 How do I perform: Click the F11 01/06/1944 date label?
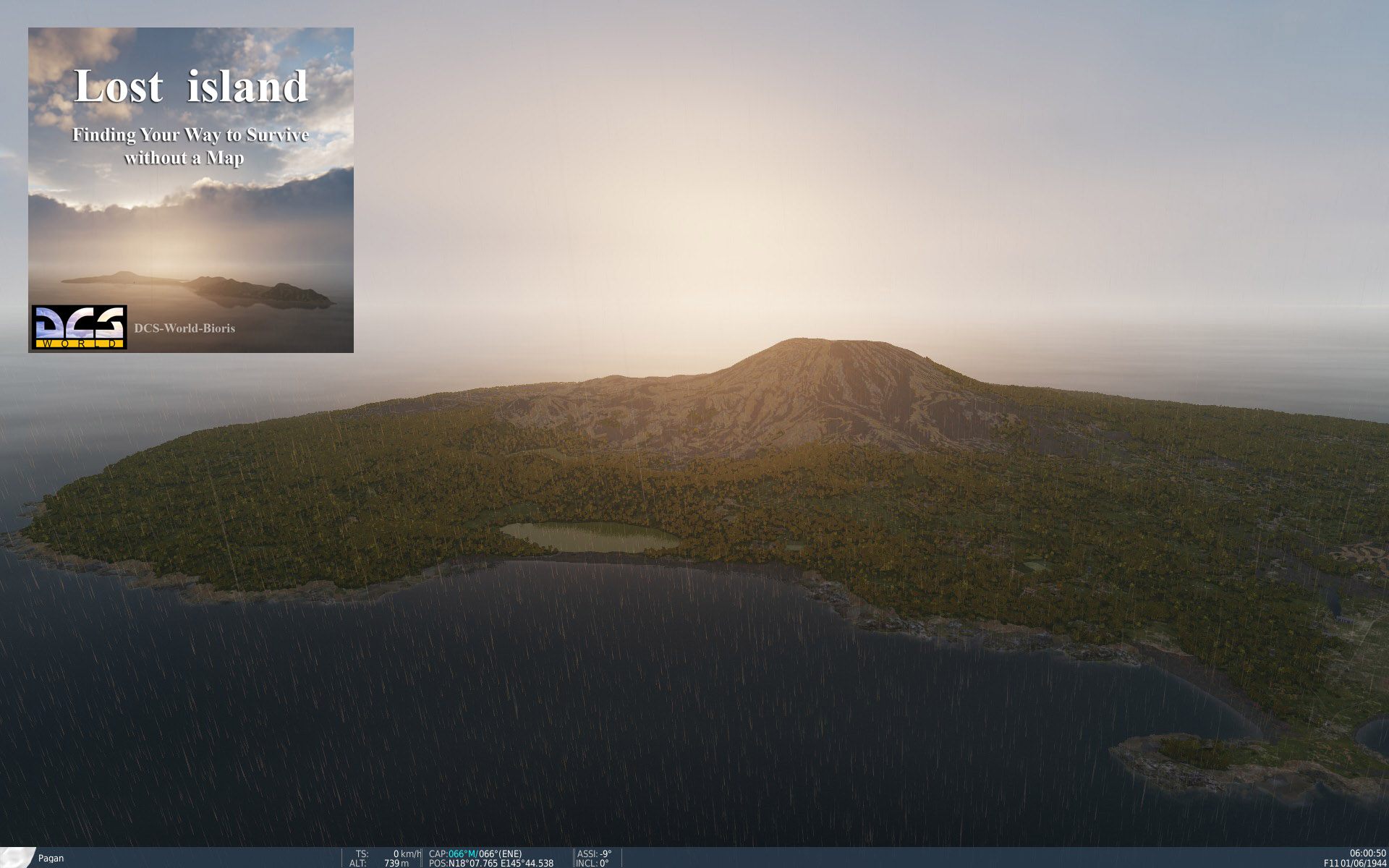(1354, 863)
